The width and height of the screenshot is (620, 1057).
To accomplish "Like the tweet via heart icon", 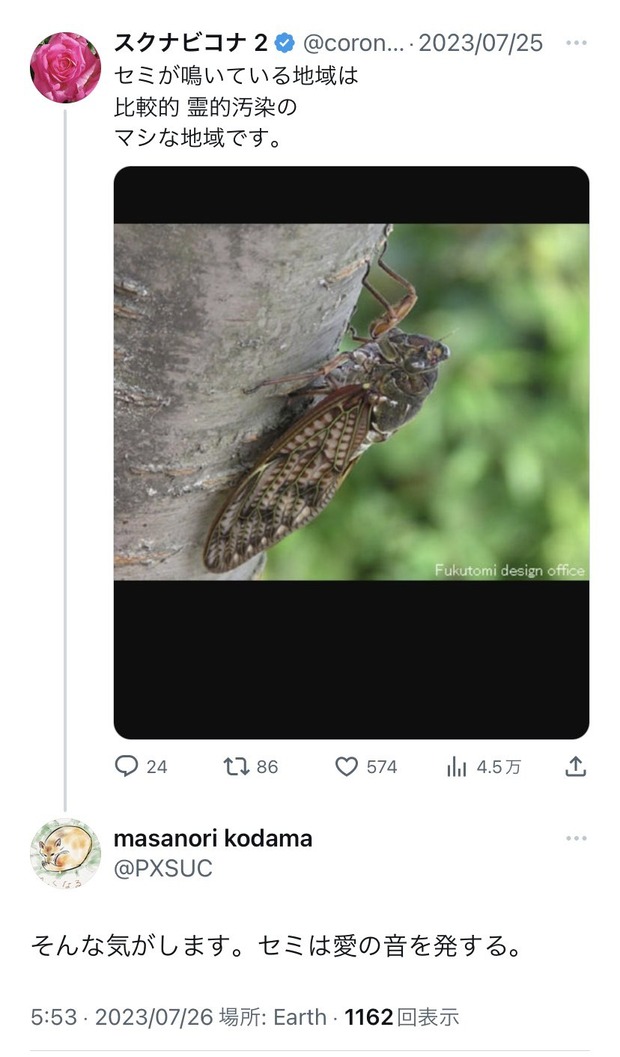I will (x=346, y=766).
